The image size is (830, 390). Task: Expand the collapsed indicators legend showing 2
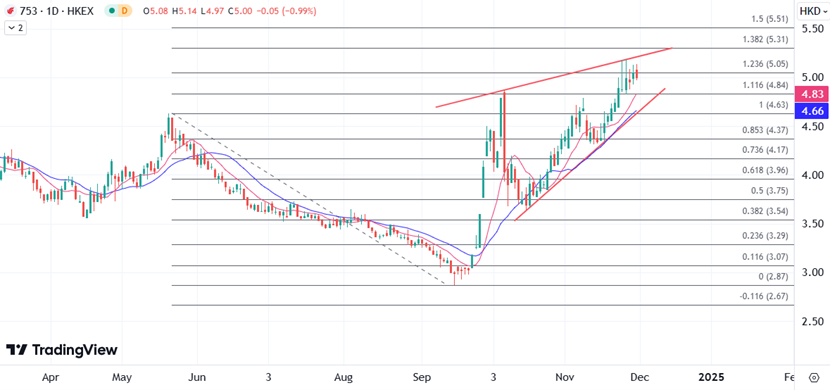[15, 28]
